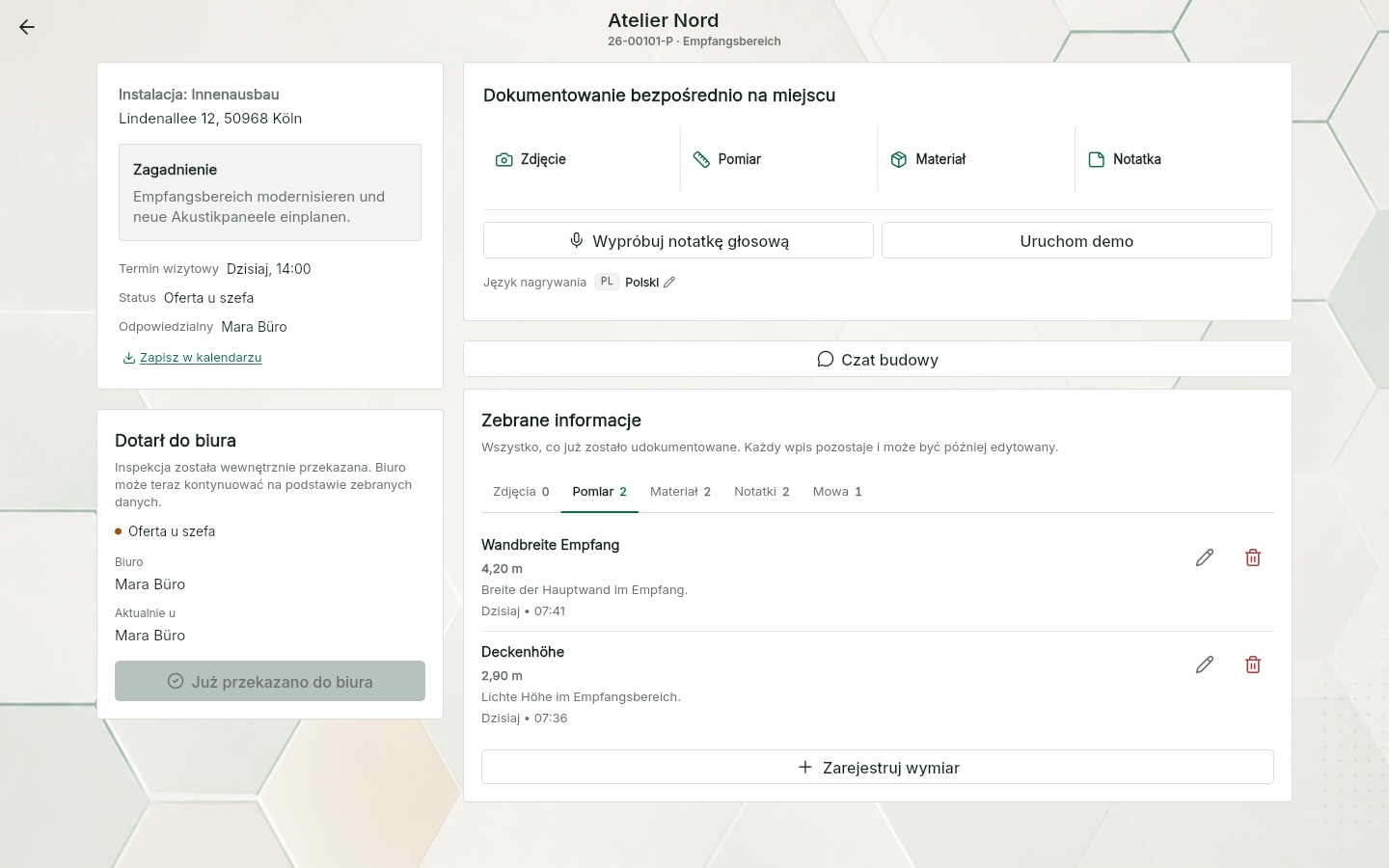Image resolution: width=1389 pixels, height=868 pixels.
Task: Click the value 4,20 m
Action: click(502, 569)
